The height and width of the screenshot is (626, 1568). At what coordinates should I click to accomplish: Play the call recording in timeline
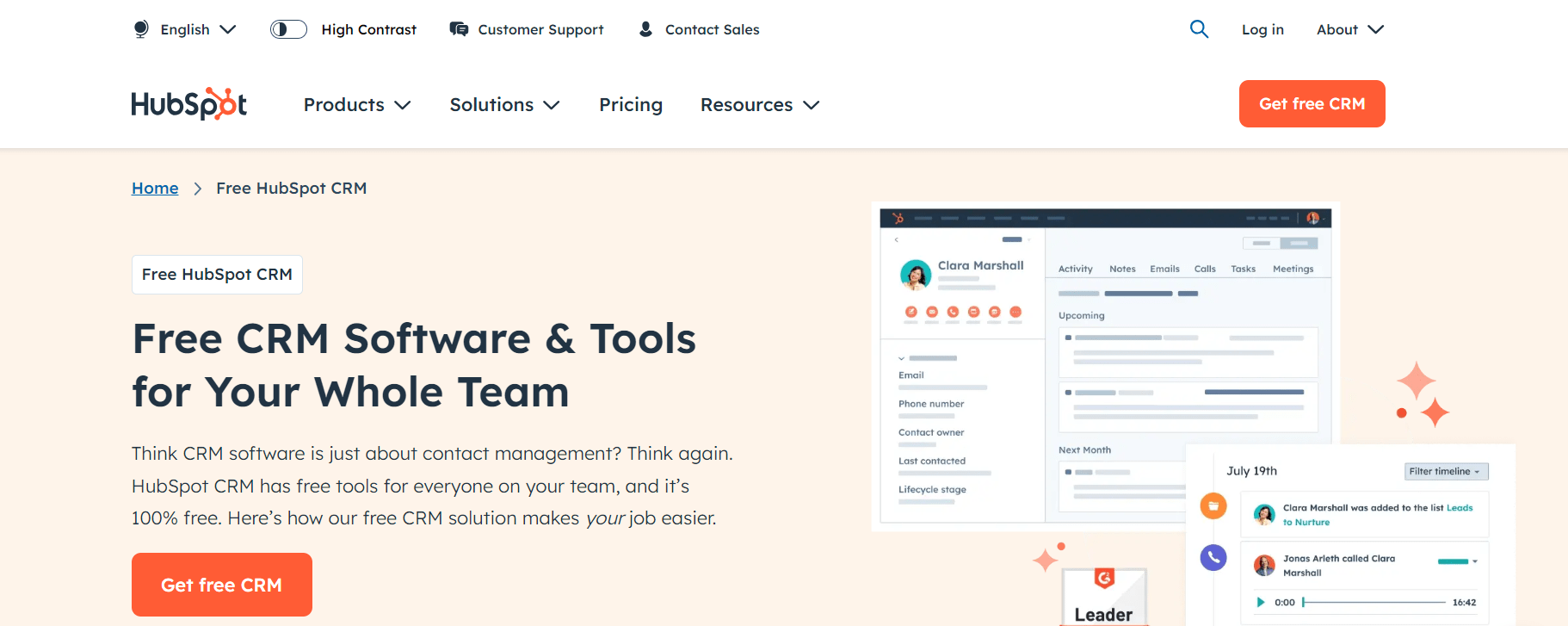1261,602
